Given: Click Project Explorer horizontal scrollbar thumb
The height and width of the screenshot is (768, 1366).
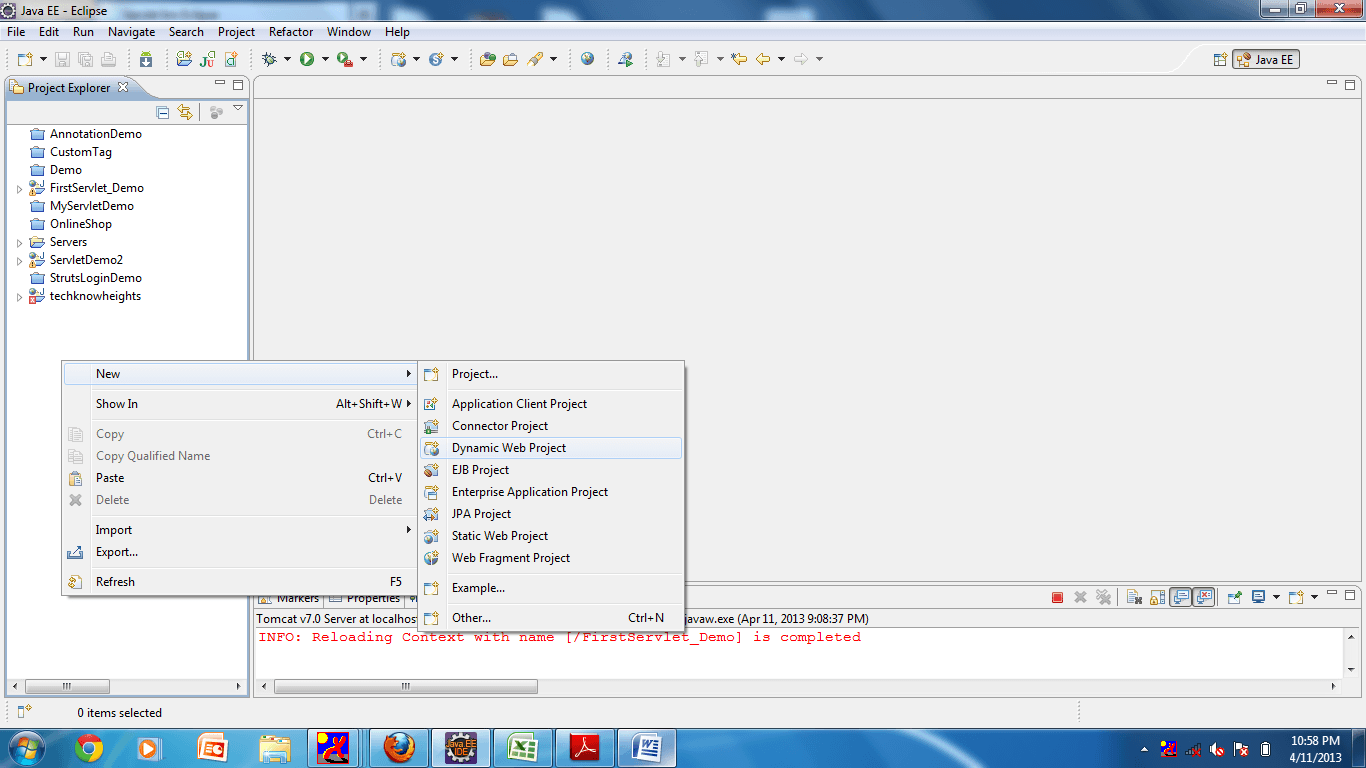Looking at the screenshot, I should [66, 687].
